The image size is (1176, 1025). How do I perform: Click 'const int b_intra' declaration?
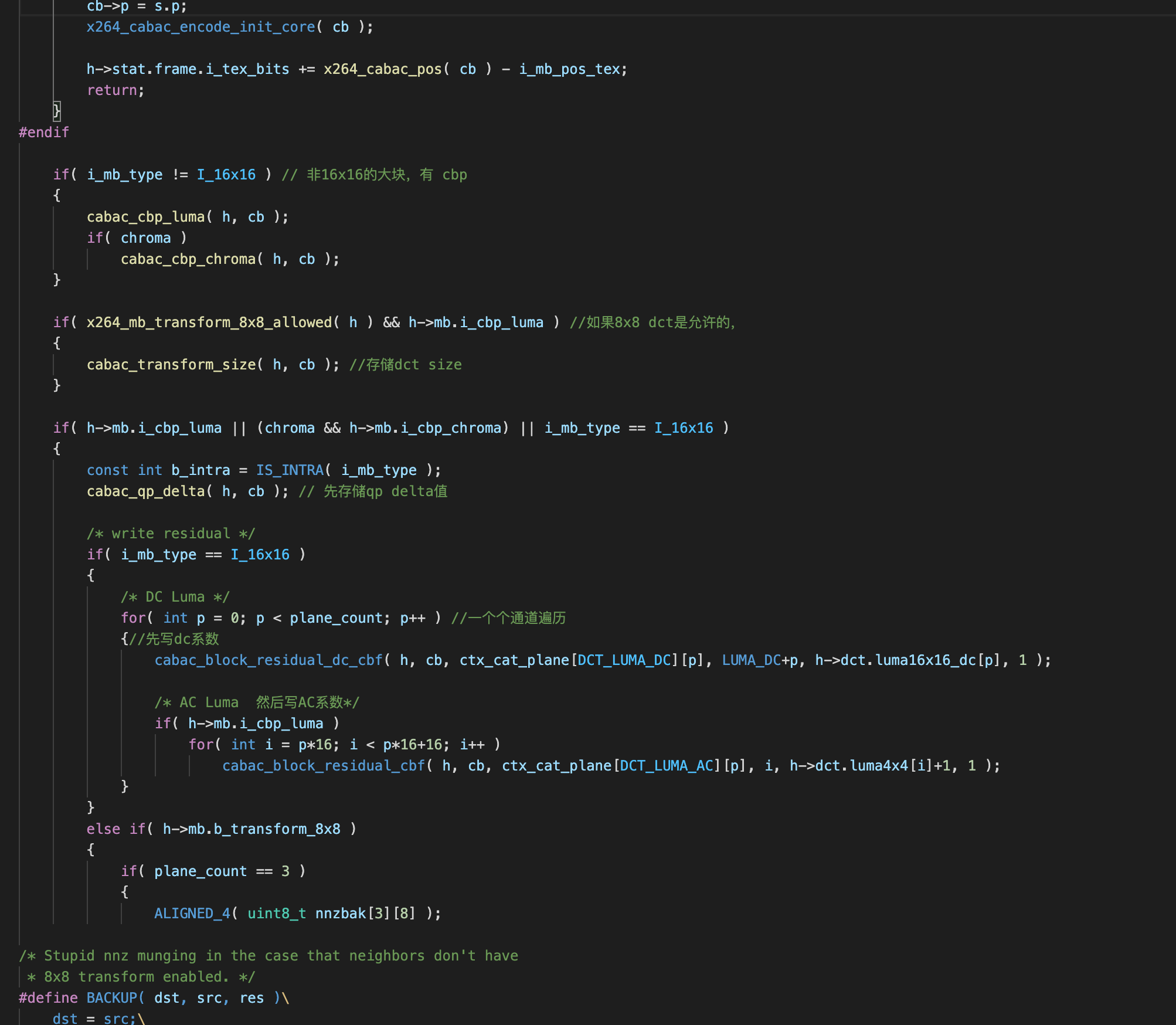tap(158, 470)
